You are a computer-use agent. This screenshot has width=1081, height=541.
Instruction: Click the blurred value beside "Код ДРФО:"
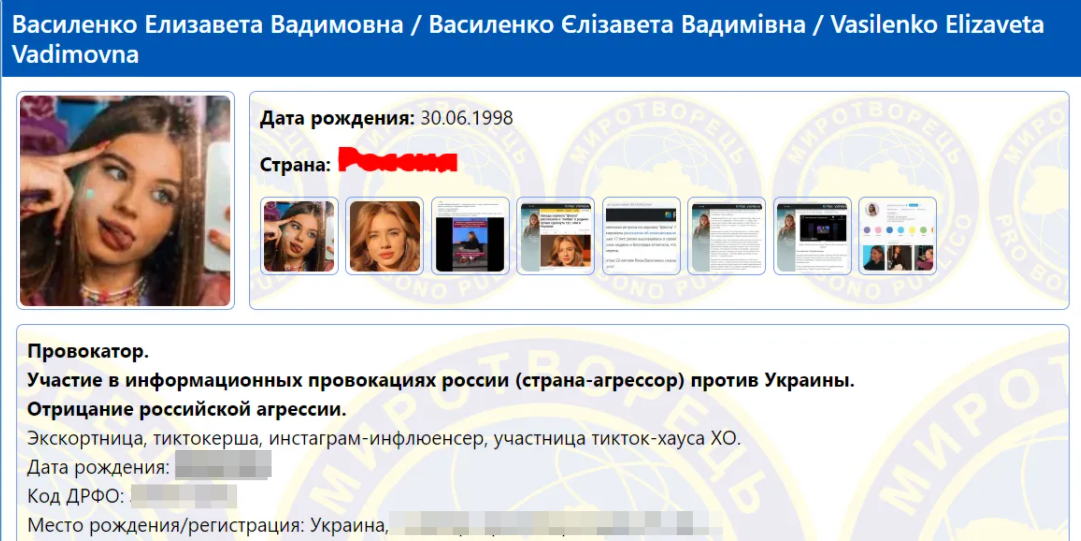pos(184,495)
